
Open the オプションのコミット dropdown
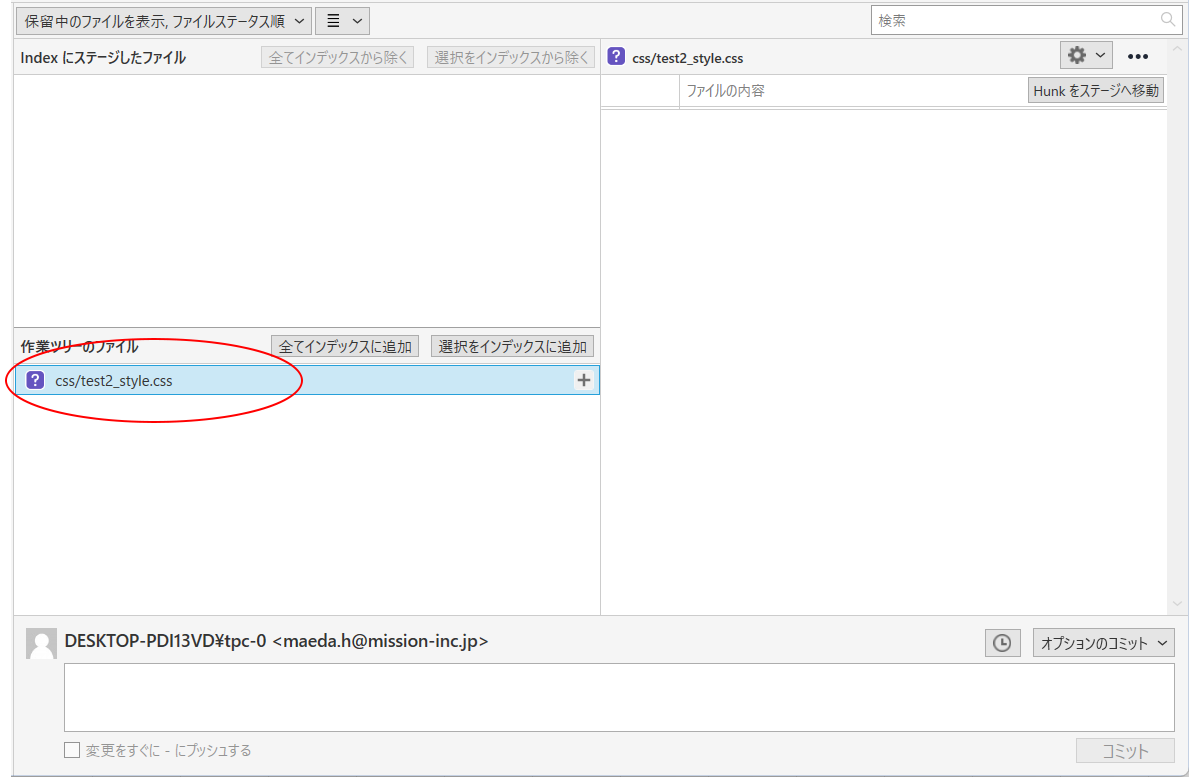(1103, 643)
